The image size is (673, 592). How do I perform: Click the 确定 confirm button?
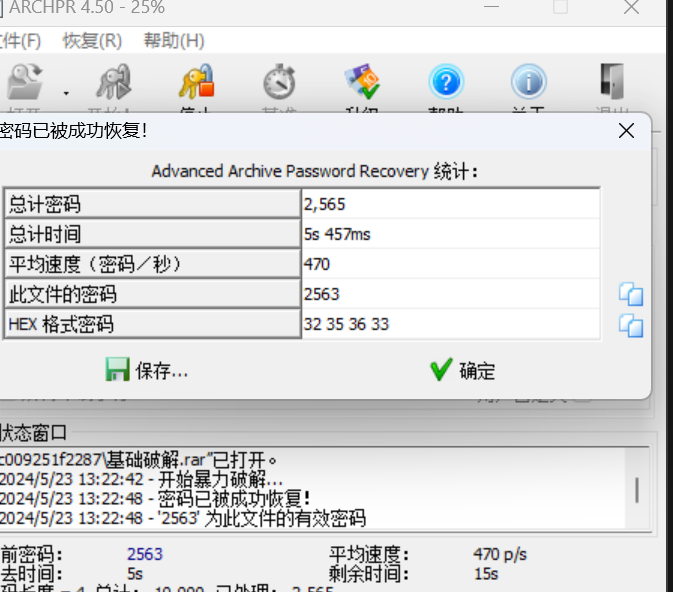coord(463,370)
